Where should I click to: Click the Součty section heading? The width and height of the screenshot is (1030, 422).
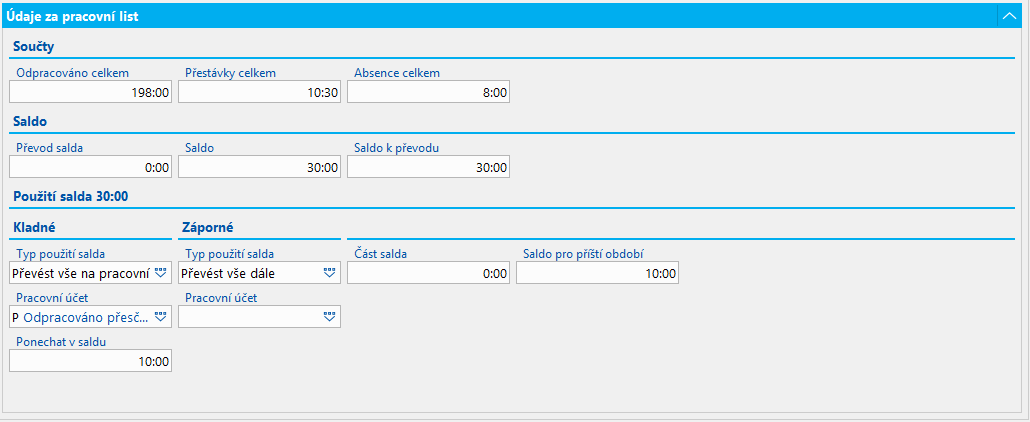pos(34,47)
